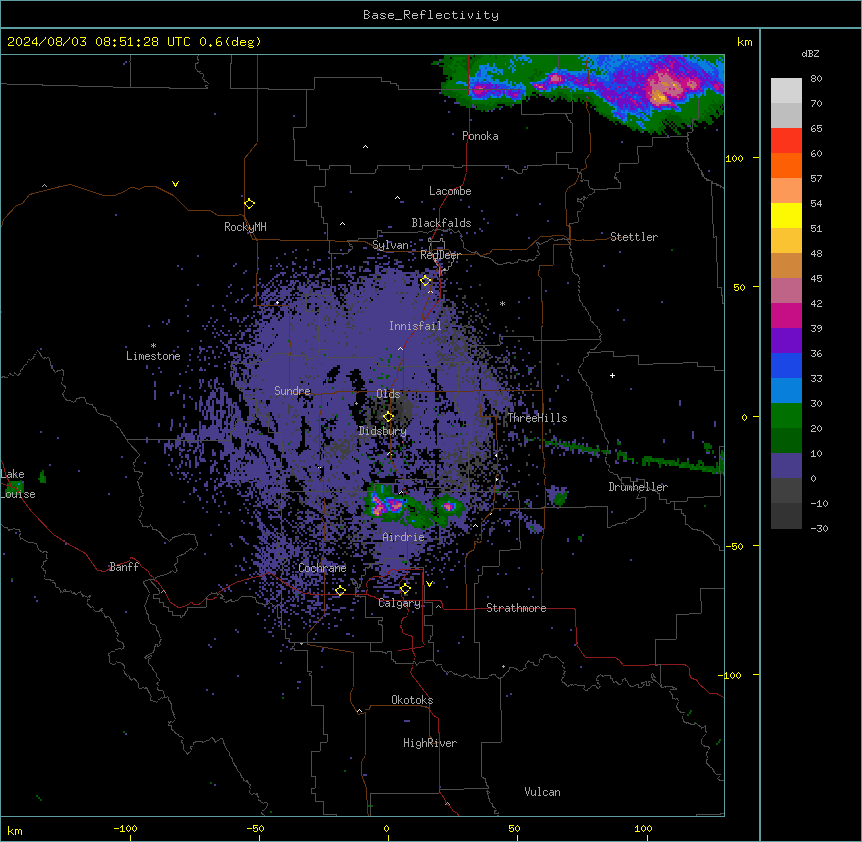Select the yellow 51-54 dBZ legend swatch
Screen dimensions: 862x842
coord(786,216)
